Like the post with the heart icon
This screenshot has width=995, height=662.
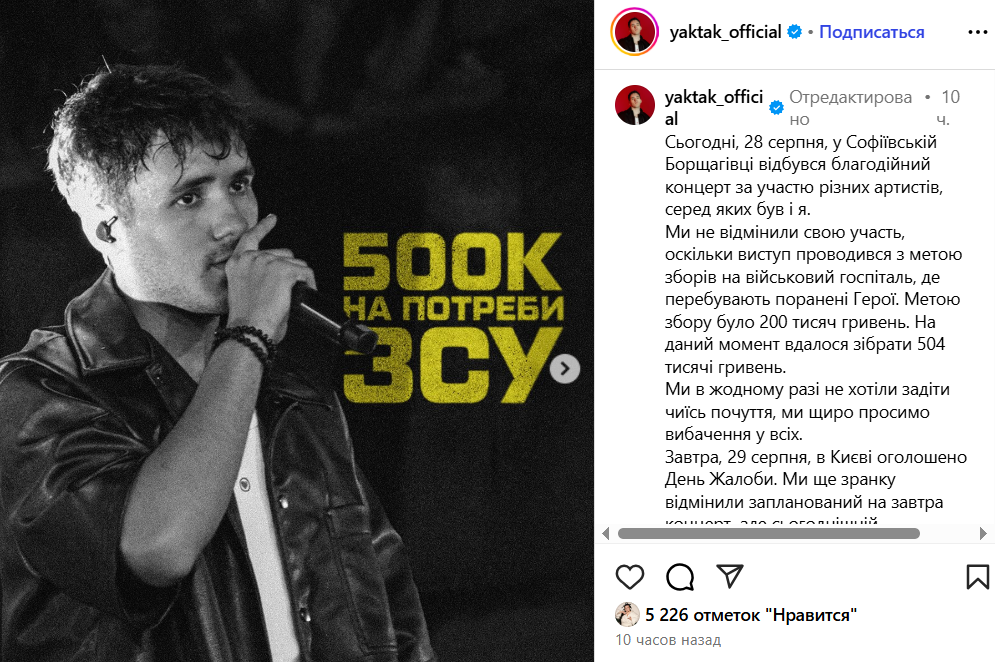coord(629,576)
